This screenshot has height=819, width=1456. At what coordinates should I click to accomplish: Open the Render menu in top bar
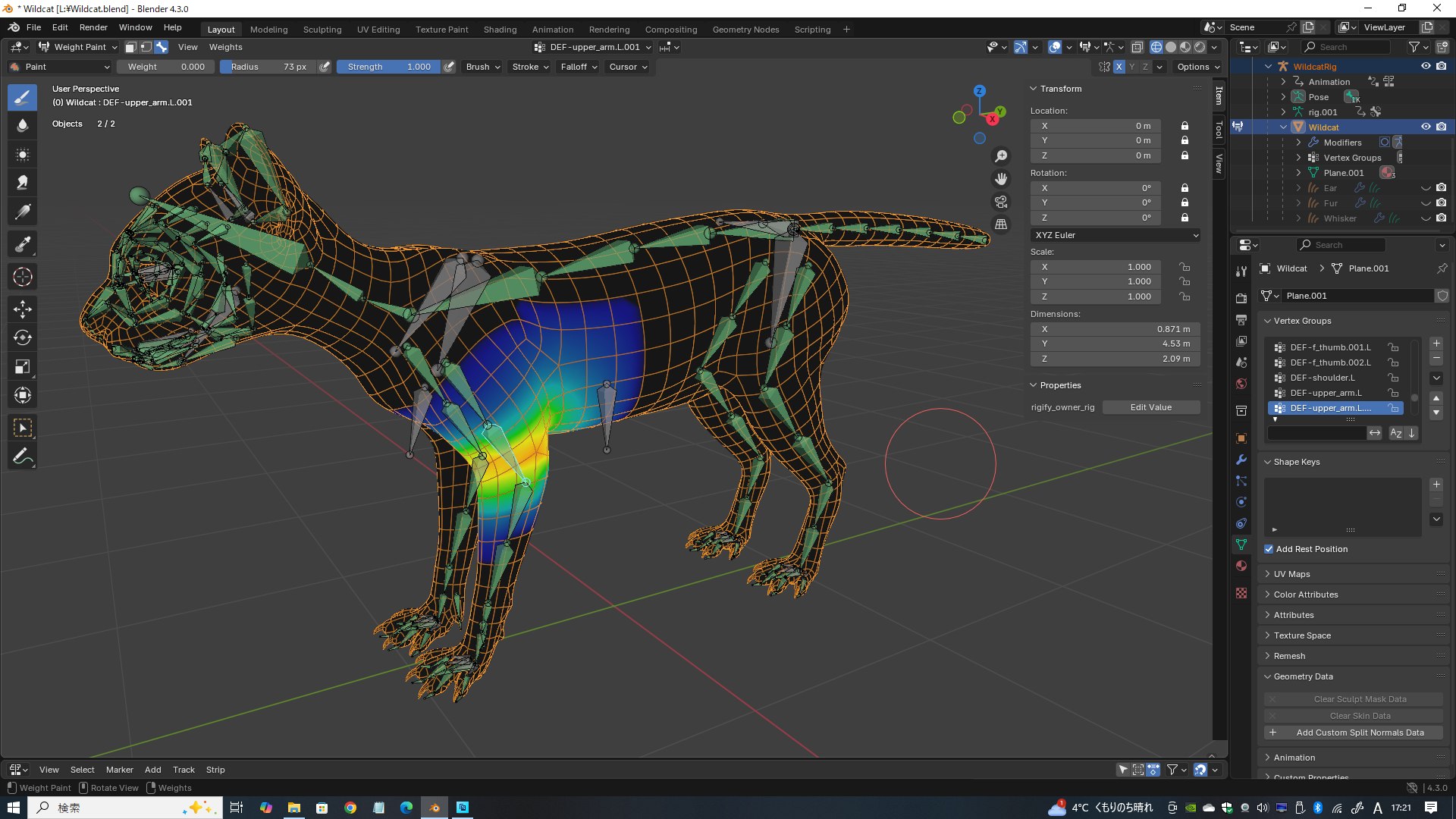coord(93,27)
